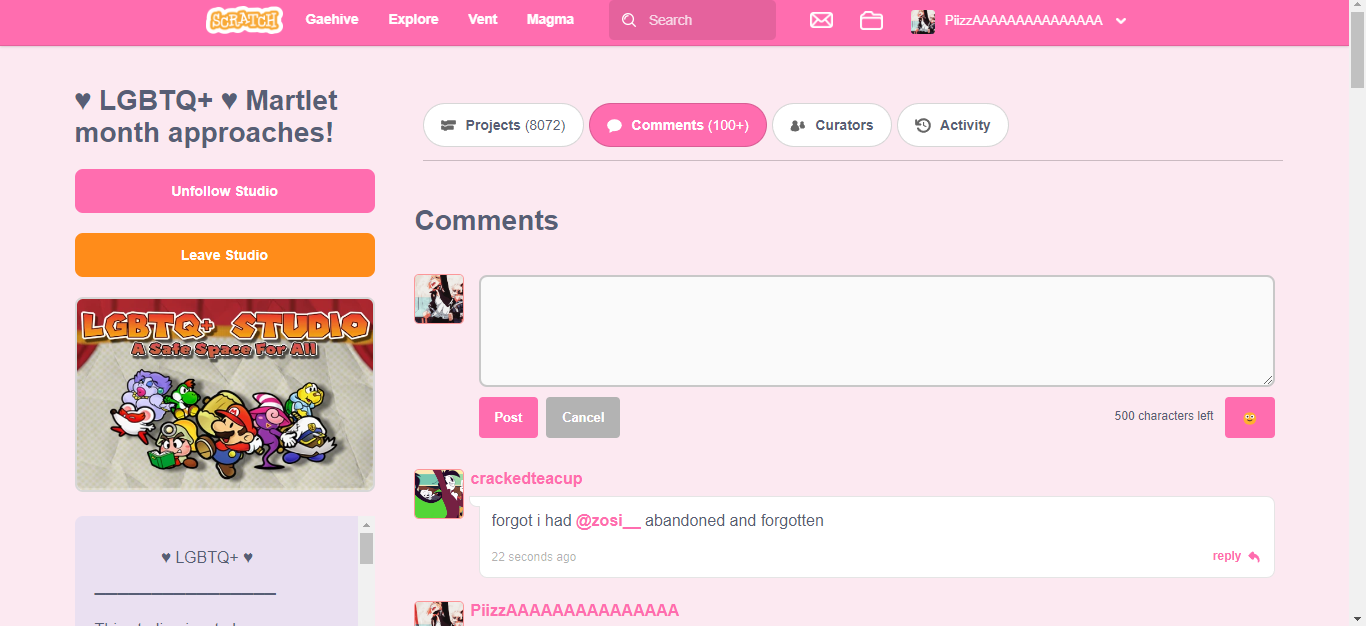Click the profile picture in top navbar
Screen dimensions: 1366x626
tap(922, 21)
